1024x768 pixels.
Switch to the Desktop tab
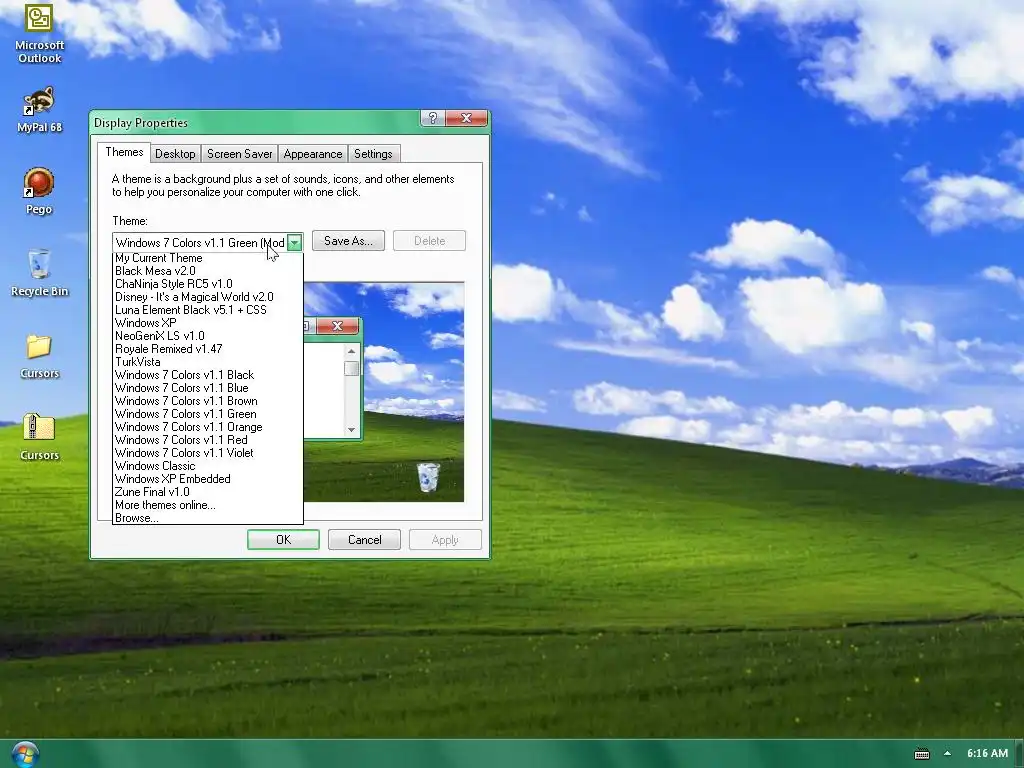pyautogui.click(x=175, y=153)
